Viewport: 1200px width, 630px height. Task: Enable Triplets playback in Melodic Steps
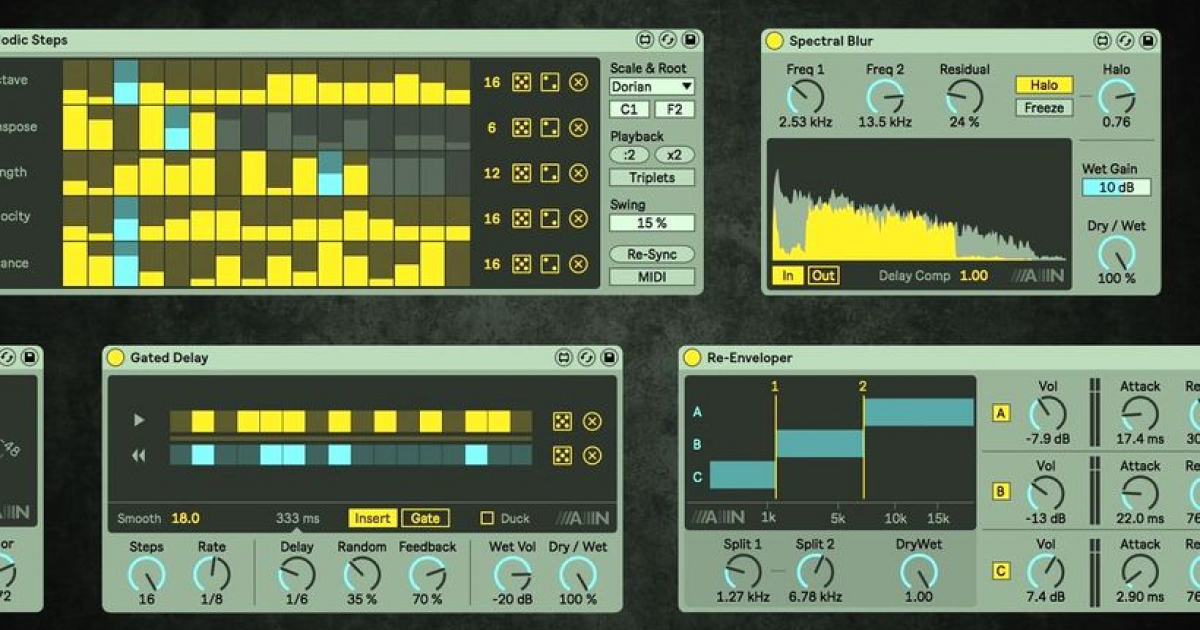(651, 177)
